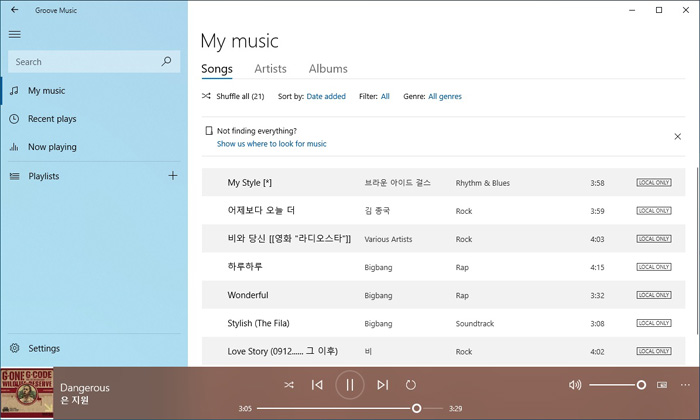
Task: Go to the previous track
Action: pos(317,385)
